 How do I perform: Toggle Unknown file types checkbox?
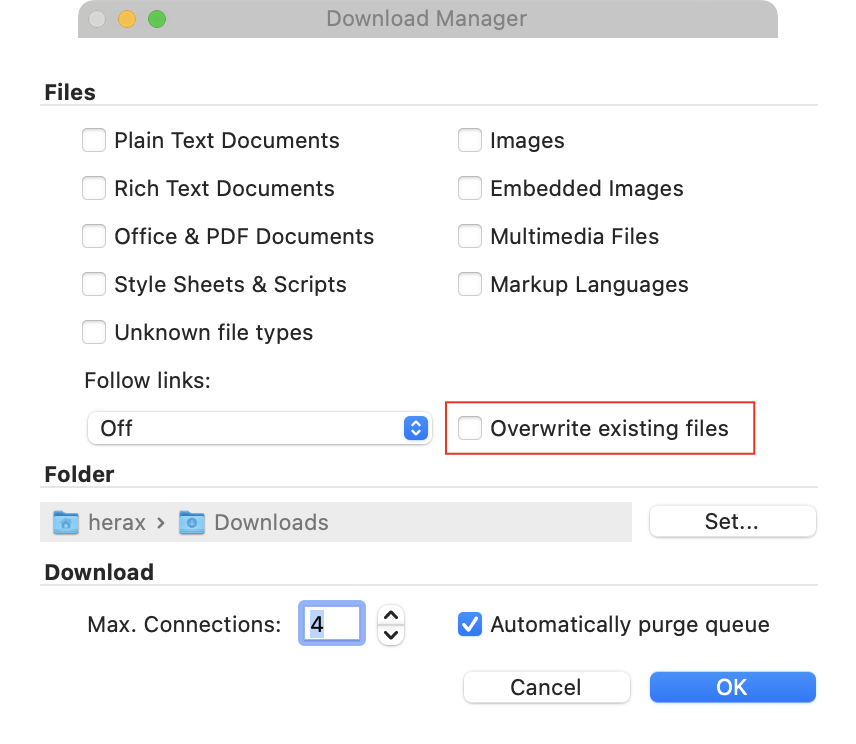click(94, 333)
